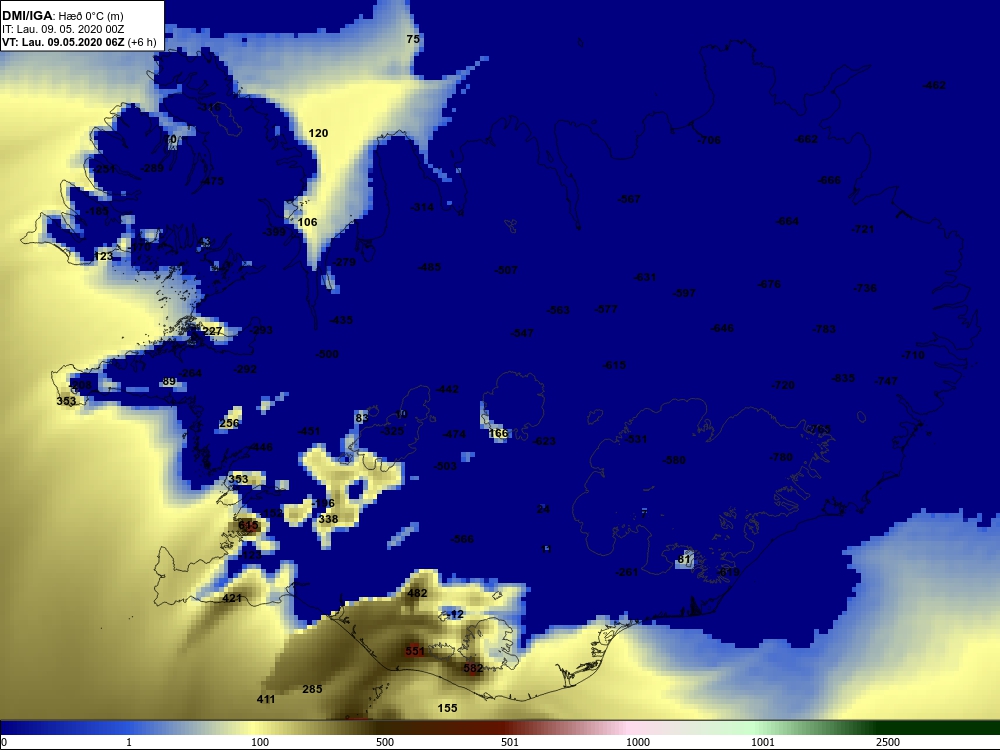Click the map value -615
This screenshot has height=750, width=1000.
tap(614, 365)
